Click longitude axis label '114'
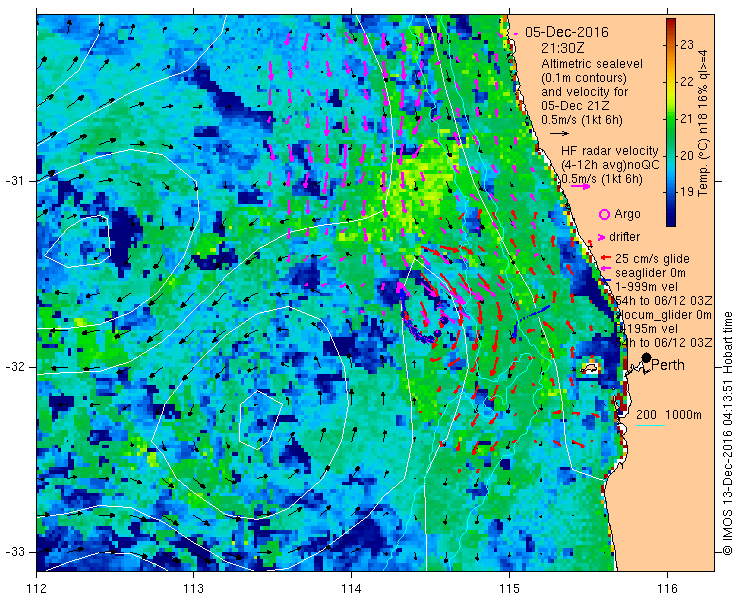Screen dimensions: 740x600 pyautogui.click(x=351, y=589)
